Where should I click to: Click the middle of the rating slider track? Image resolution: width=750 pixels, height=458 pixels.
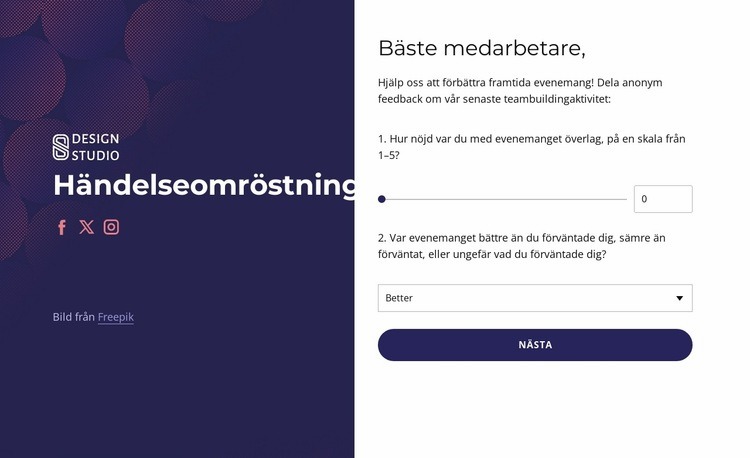(504, 199)
